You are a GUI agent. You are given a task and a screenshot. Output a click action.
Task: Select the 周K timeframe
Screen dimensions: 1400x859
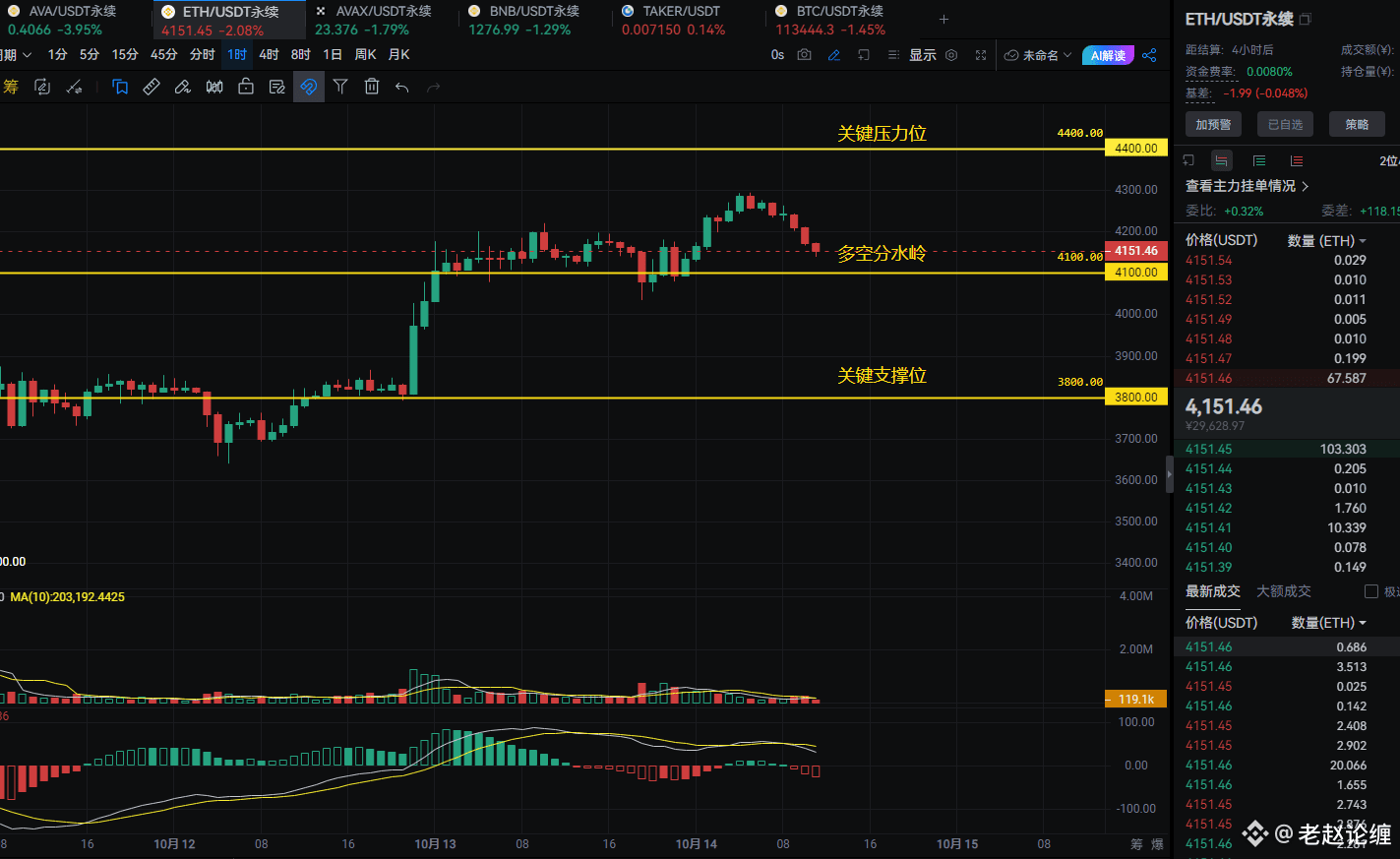point(365,55)
